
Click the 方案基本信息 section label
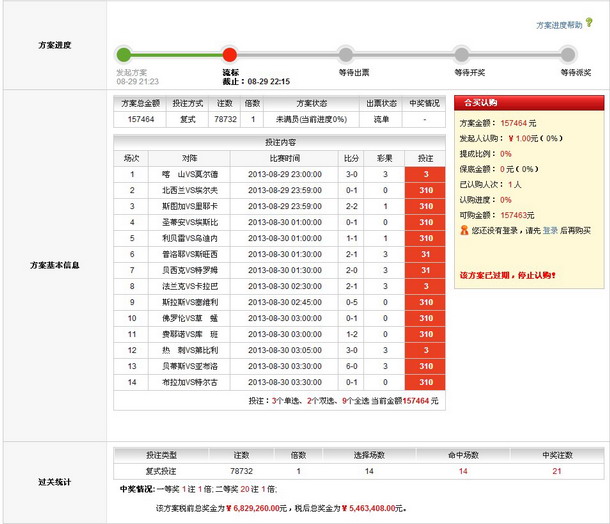(x=54, y=266)
